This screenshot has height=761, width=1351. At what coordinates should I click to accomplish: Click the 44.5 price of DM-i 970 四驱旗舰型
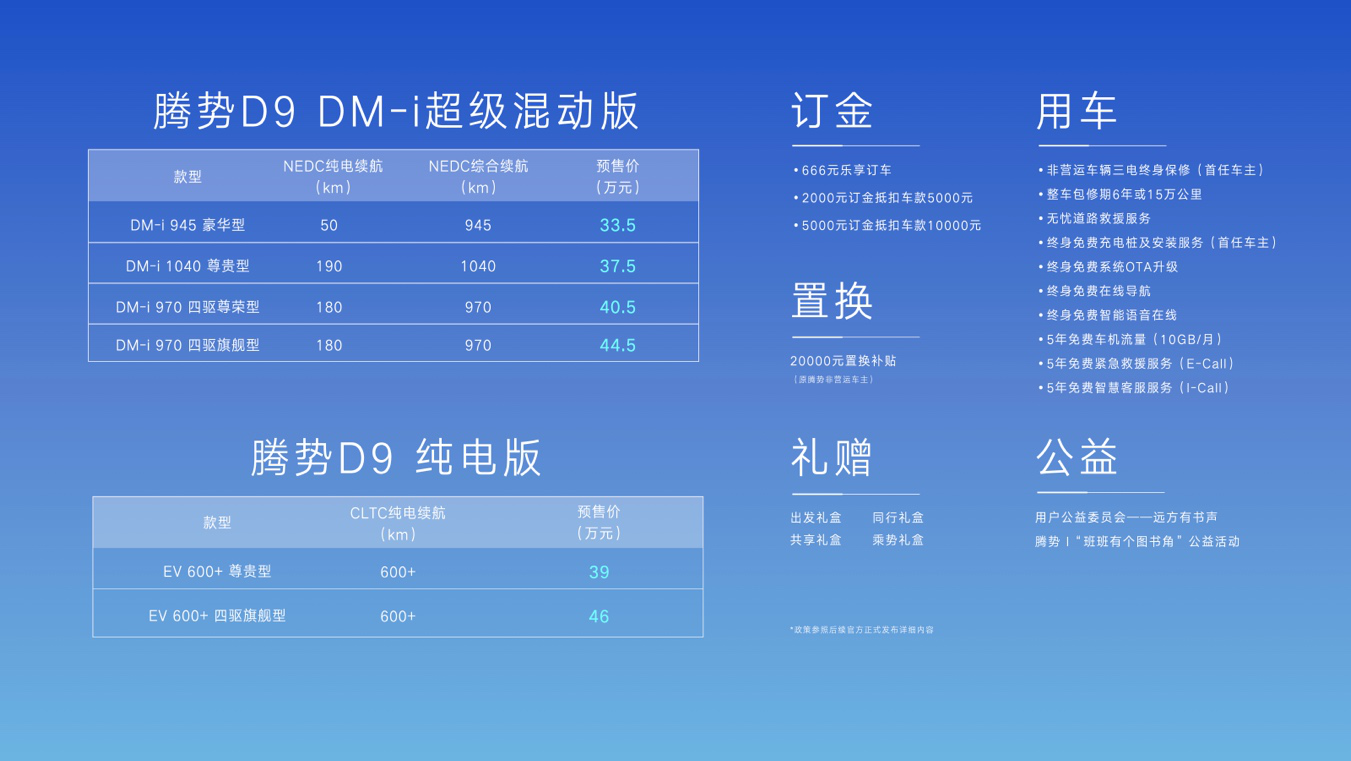[618, 344]
